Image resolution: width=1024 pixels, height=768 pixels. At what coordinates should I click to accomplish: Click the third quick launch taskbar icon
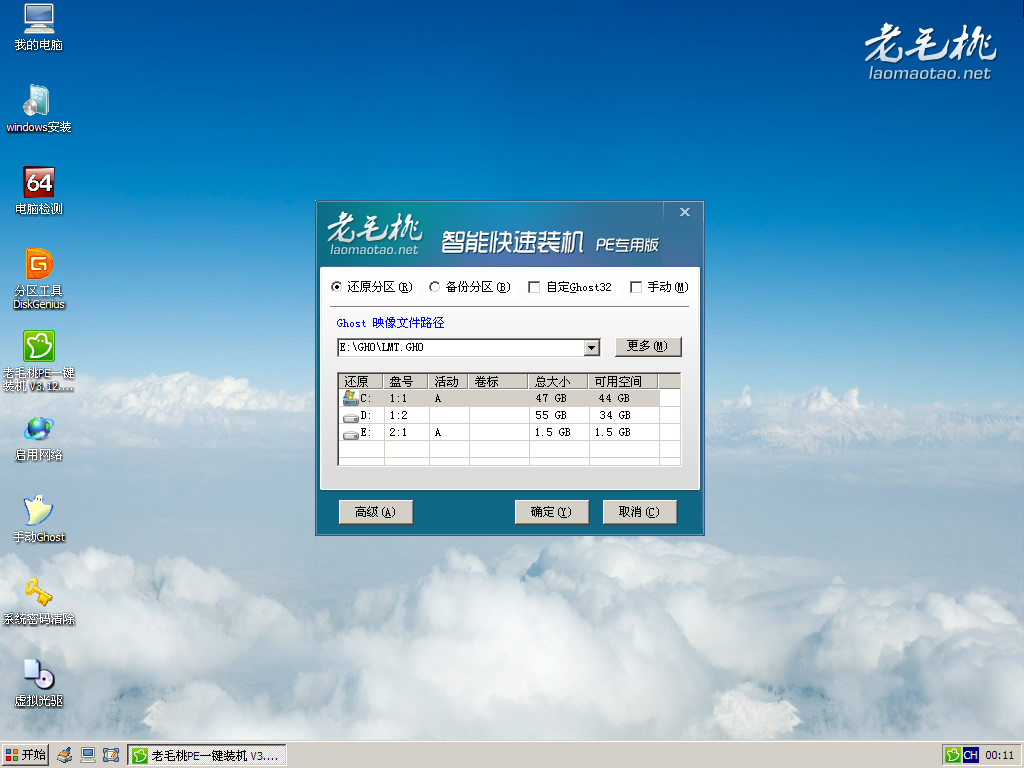(x=111, y=756)
